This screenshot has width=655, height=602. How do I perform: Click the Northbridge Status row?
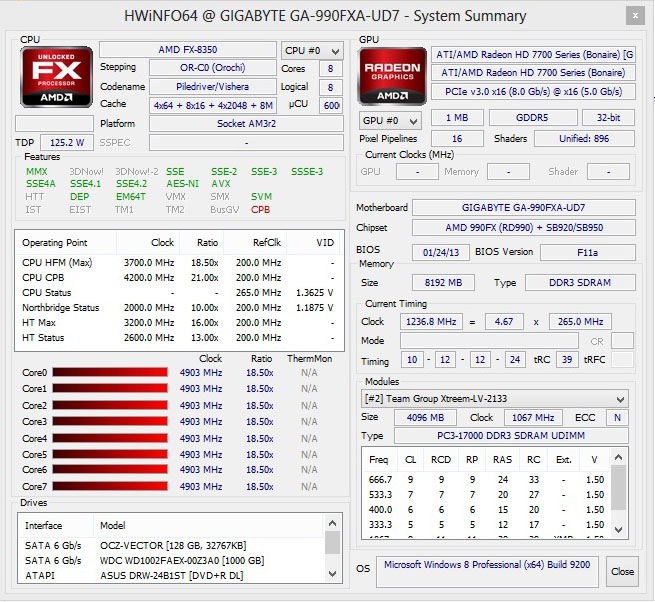click(x=179, y=308)
